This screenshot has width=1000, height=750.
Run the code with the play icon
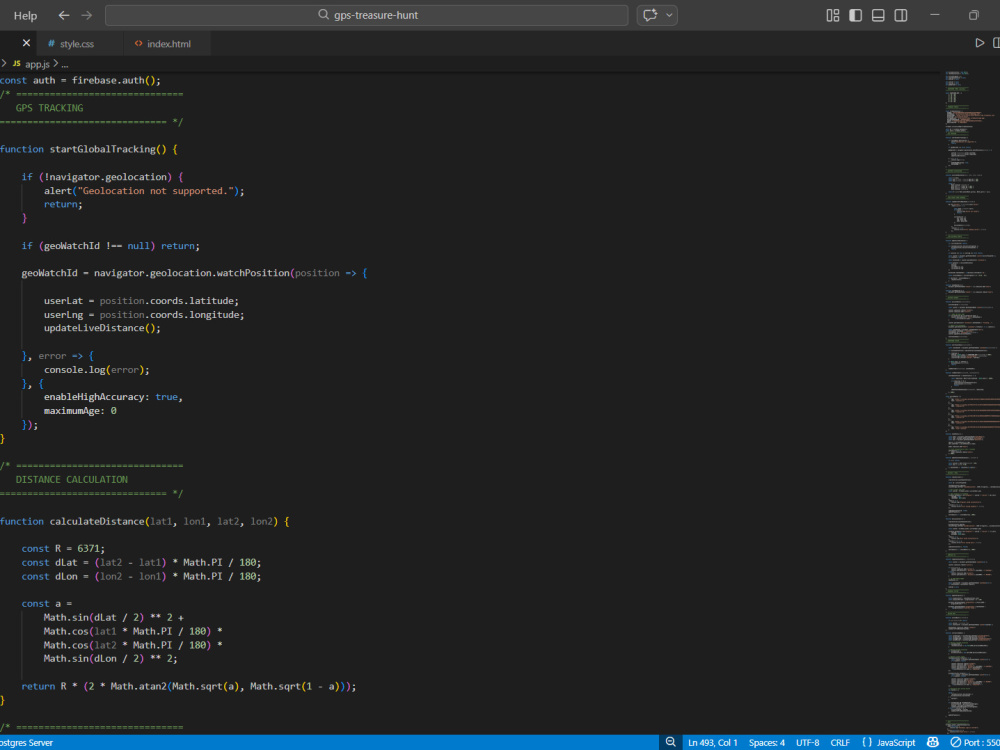tap(980, 43)
